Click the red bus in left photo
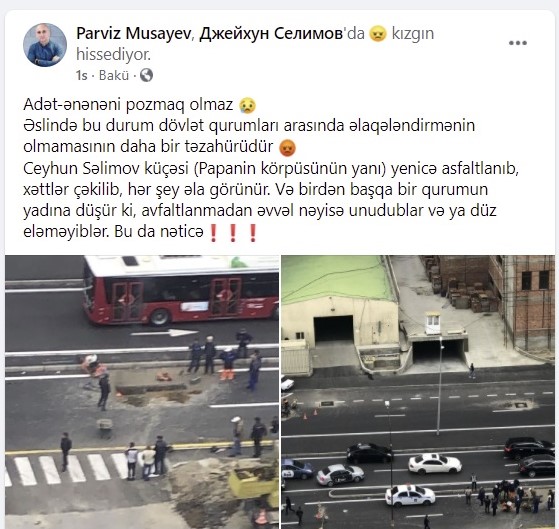 click(181, 290)
